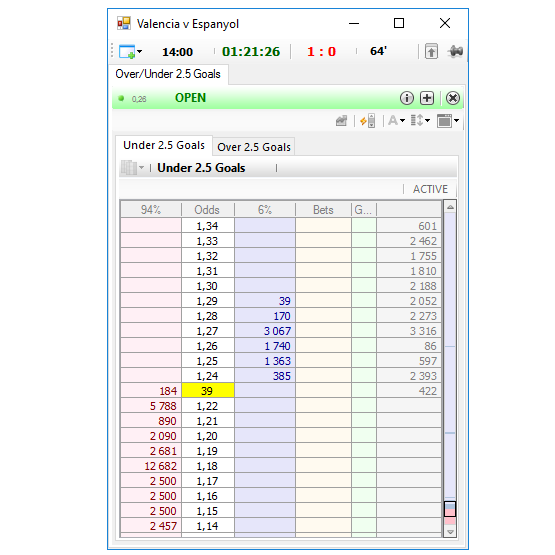Viewport: 555px width, 555px height.
Task: Click the ACTIVE label
Action: coord(430,189)
